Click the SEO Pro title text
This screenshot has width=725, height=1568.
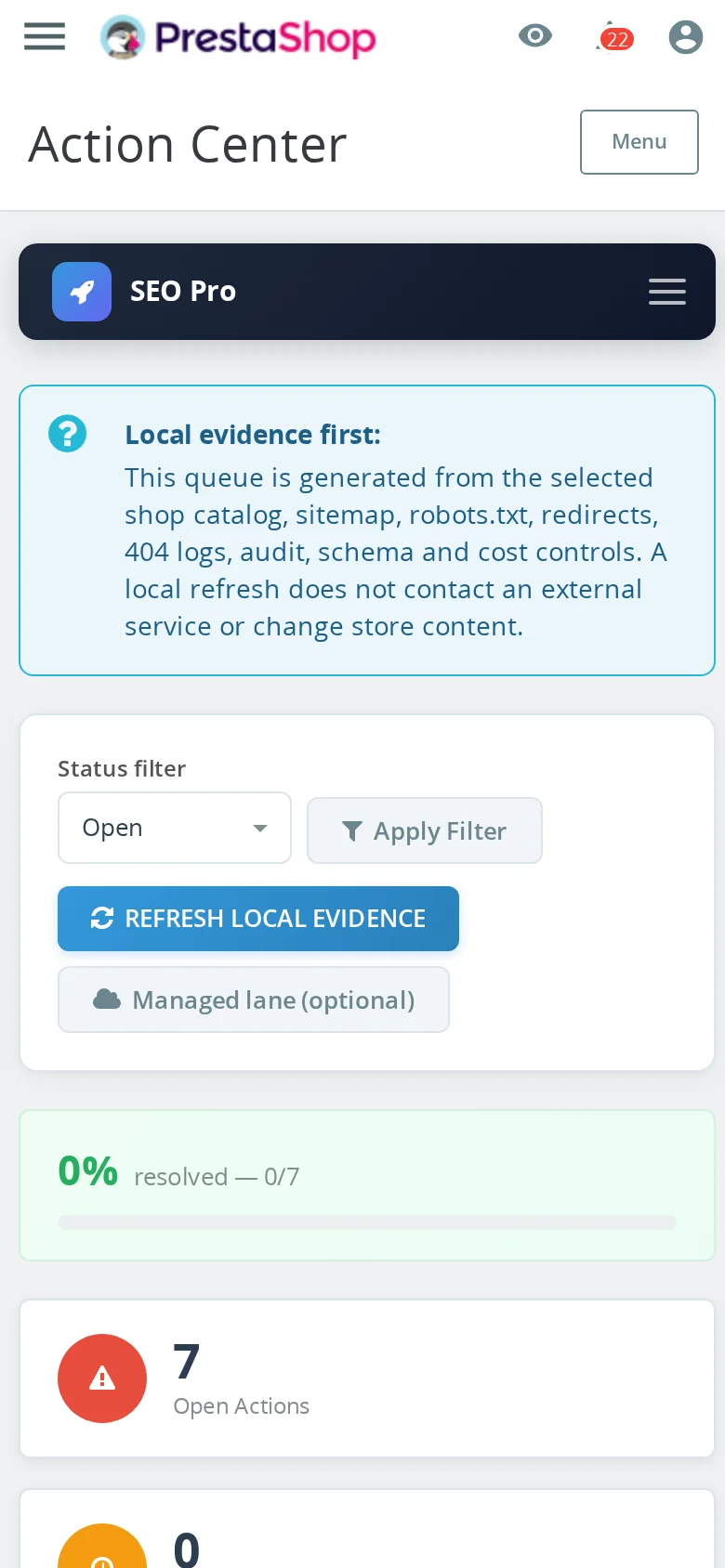(x=183, y=292)
